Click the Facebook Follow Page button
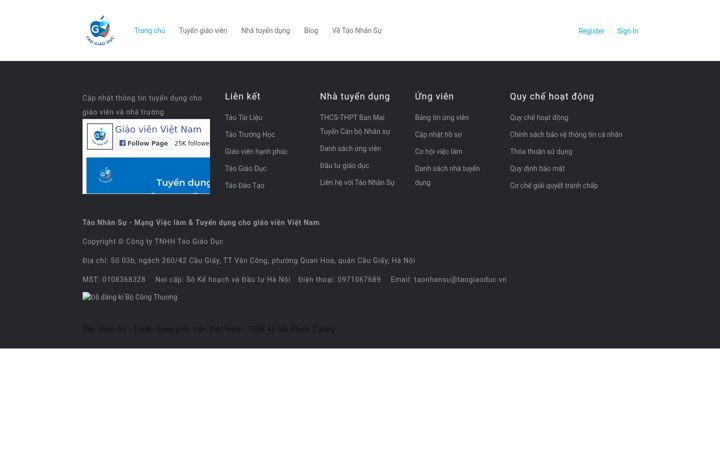Image resolution: width=720 pixels, height=450 pixels. click(144, 143)
